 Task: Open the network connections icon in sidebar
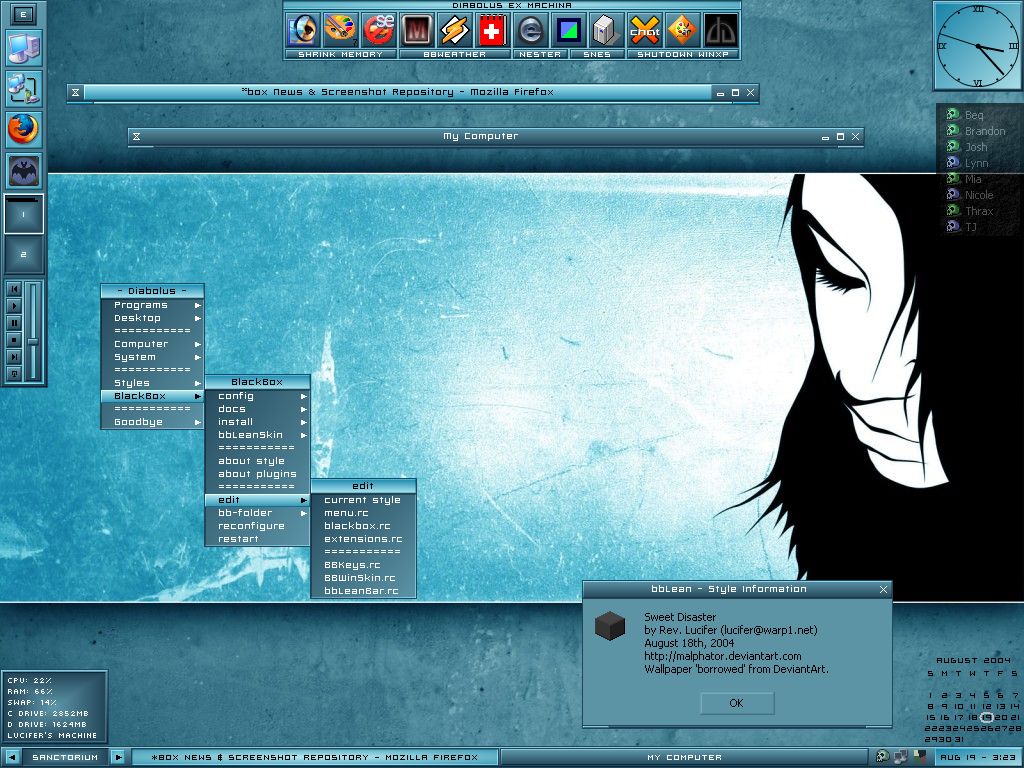click(x=24, y=88)
